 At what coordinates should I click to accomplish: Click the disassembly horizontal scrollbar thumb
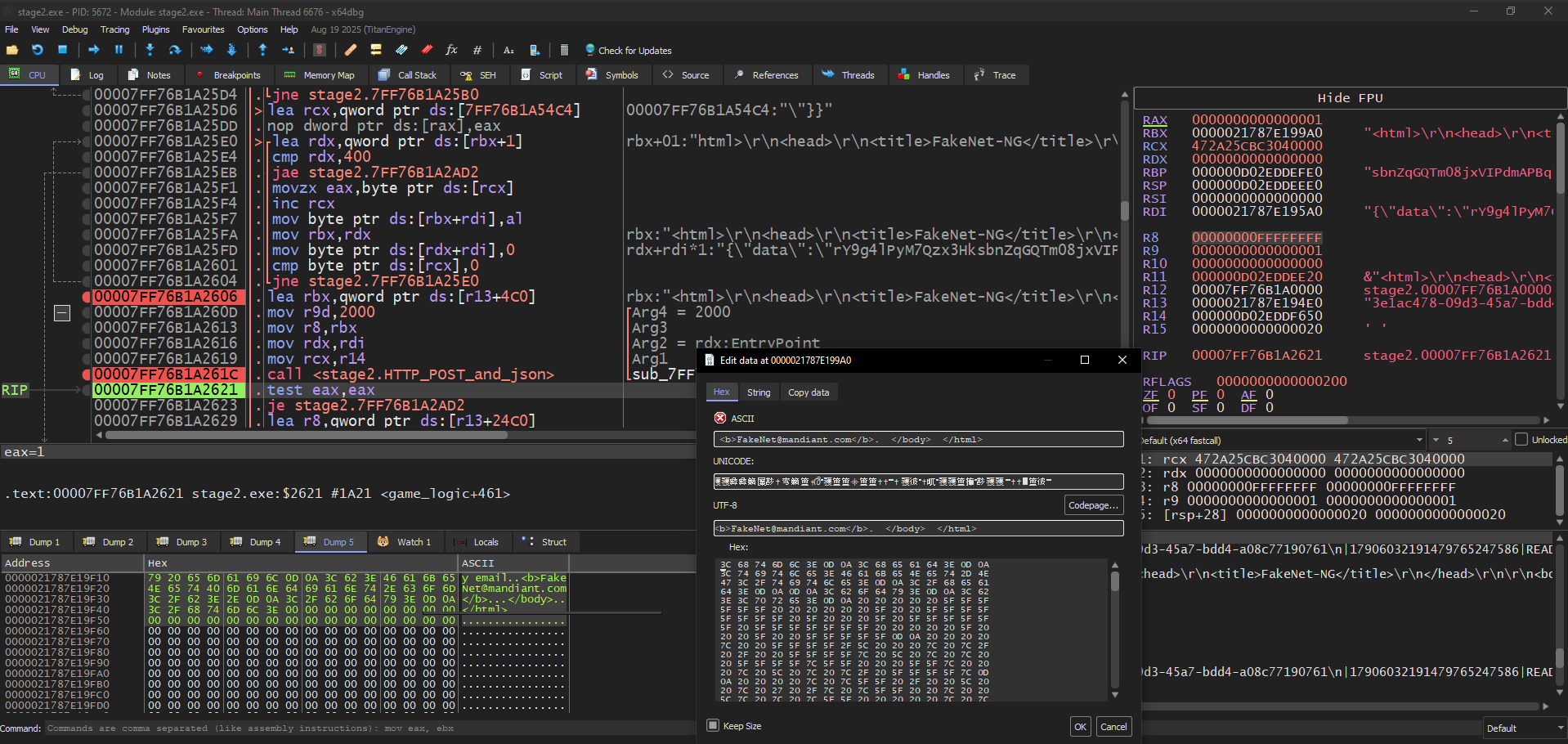click(x=307, y=435)
